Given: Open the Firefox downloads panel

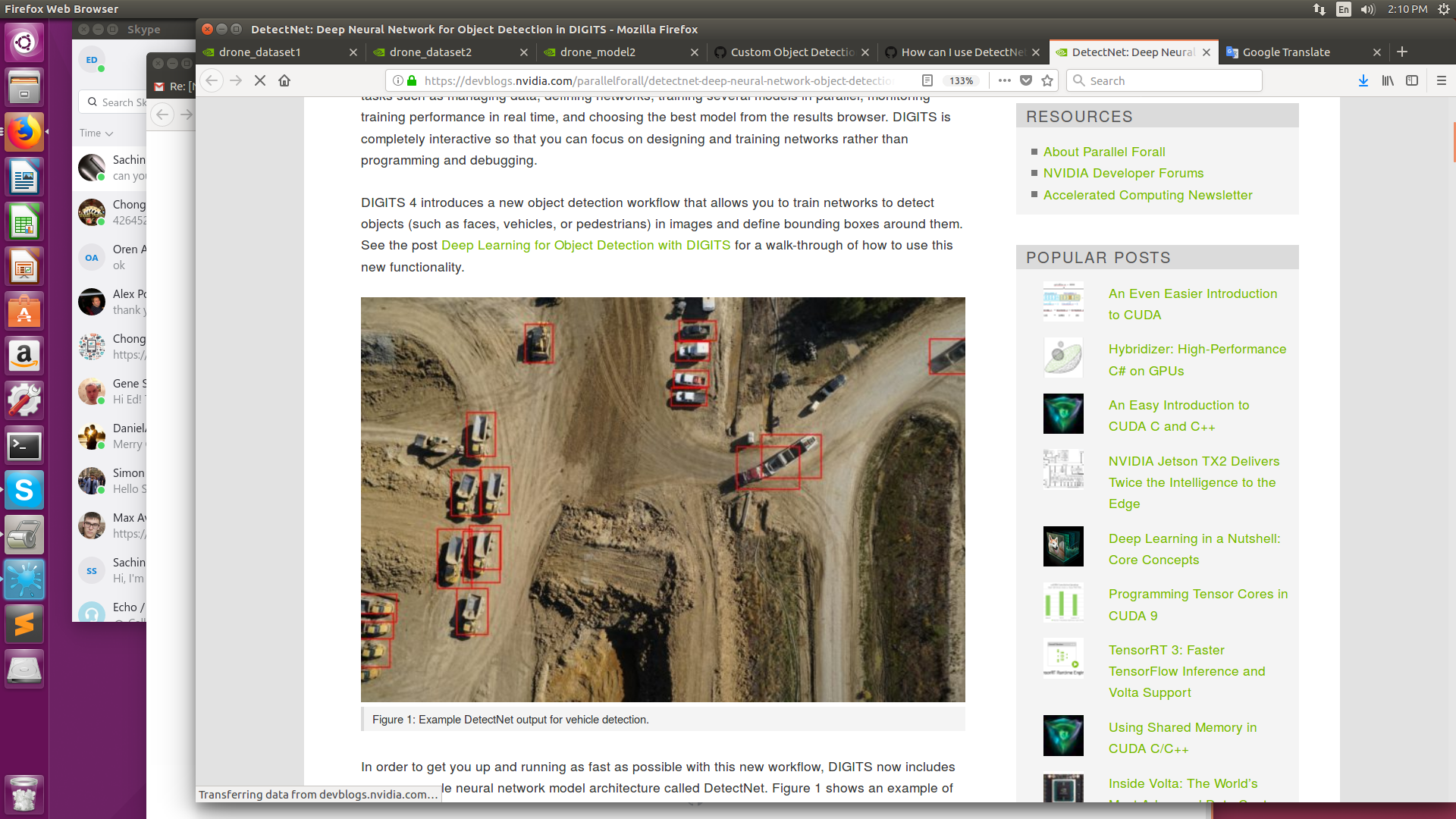Looking at the screenshot, I should point(1363,80).
